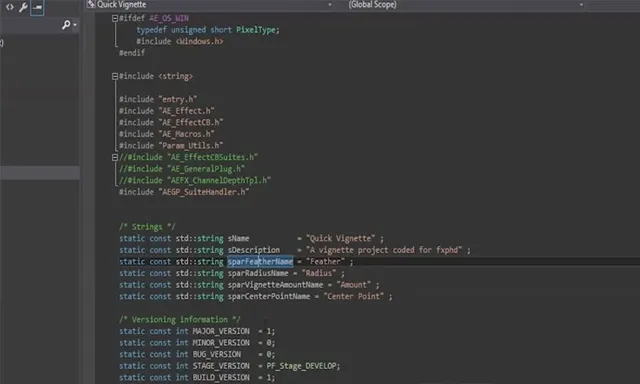Collapse the #ifdef AE_OS_WIN block
640x384 pixels.
115,18
